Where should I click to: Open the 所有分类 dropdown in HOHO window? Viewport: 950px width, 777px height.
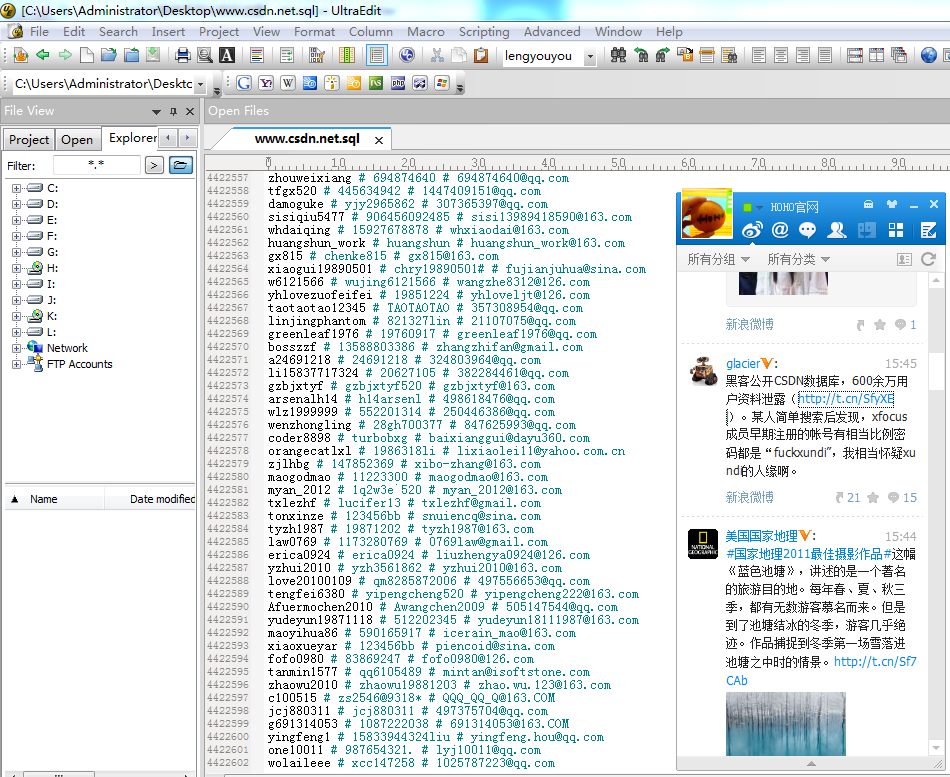[x=799, y=259]
